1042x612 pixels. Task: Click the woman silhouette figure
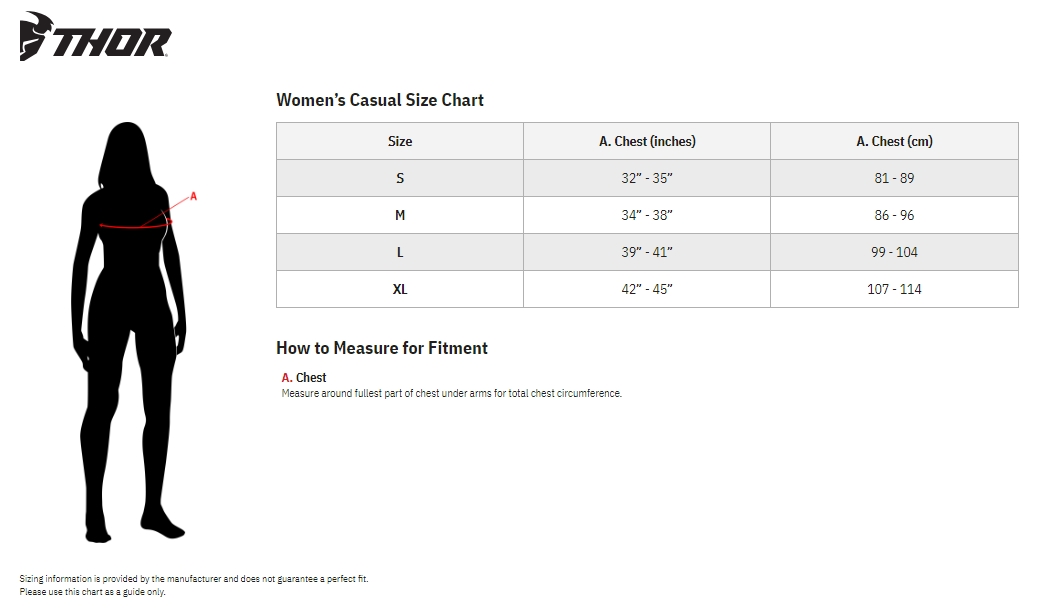coord(128,330)
